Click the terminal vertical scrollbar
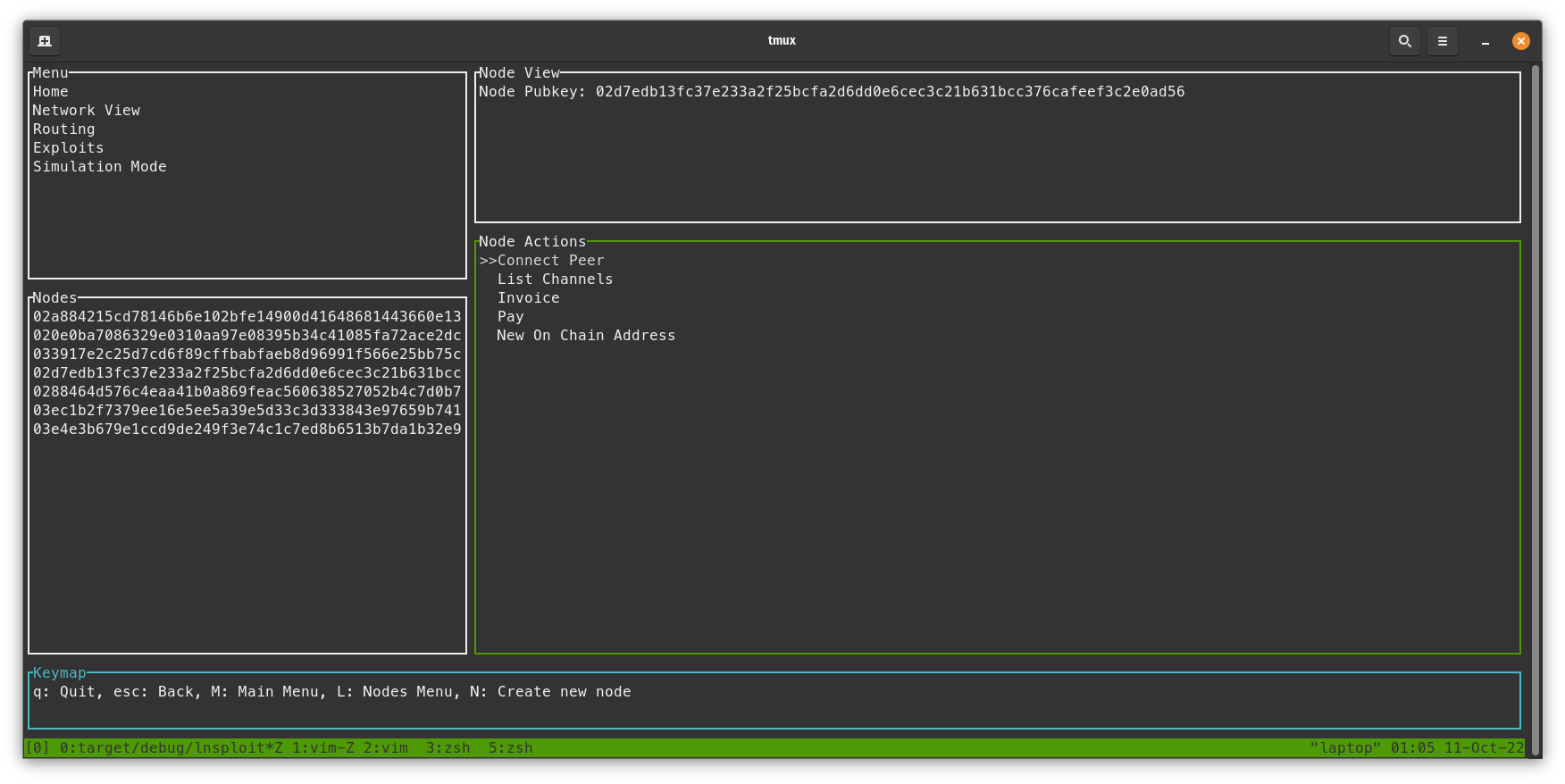The image size is (1565, 784). pos(1536,410)
